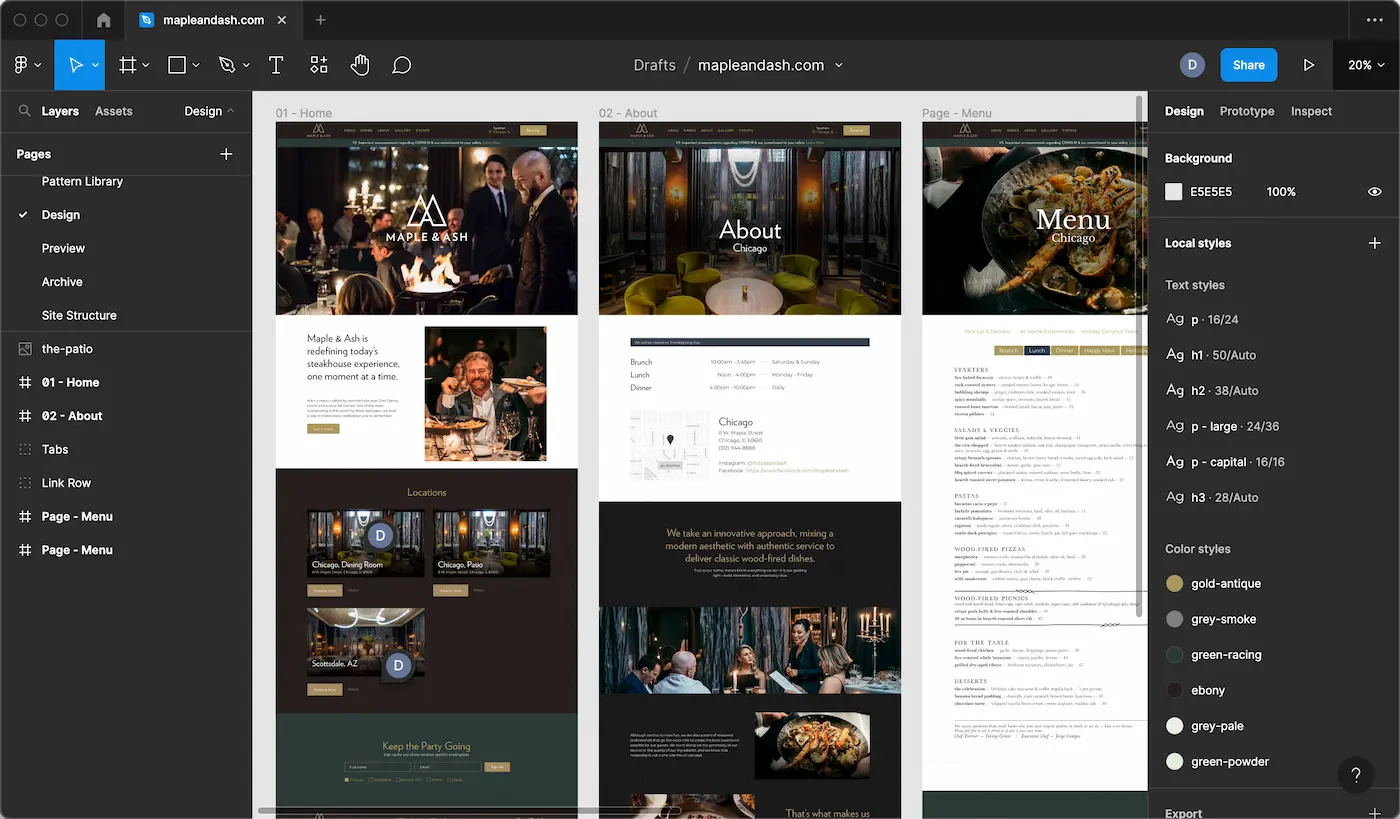This screenshot has height=819, width=1400.
Task: Open the three-dot window options menu
Action: tap(1374, 20)
